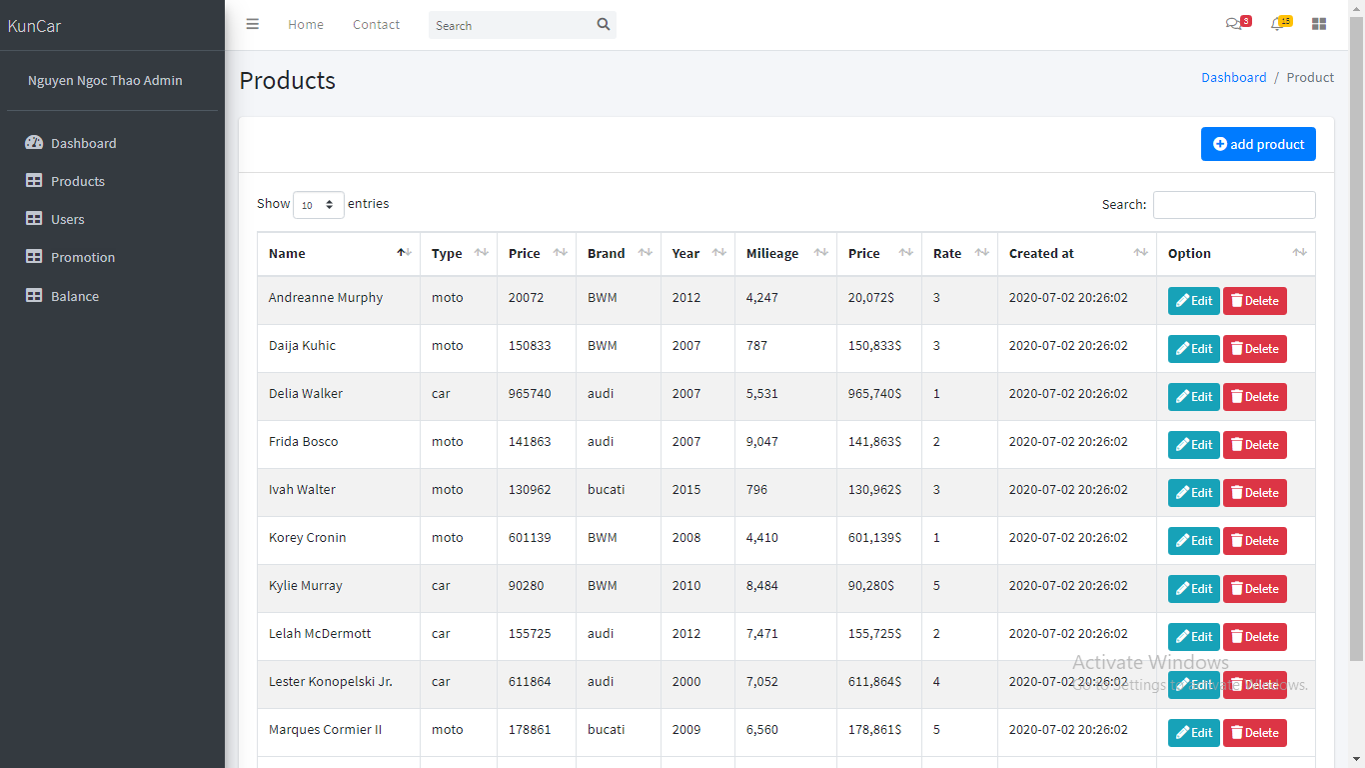Open the notifications bell icon
The width and height of the screenshot is (1365, 768).
click(1276, 24)
